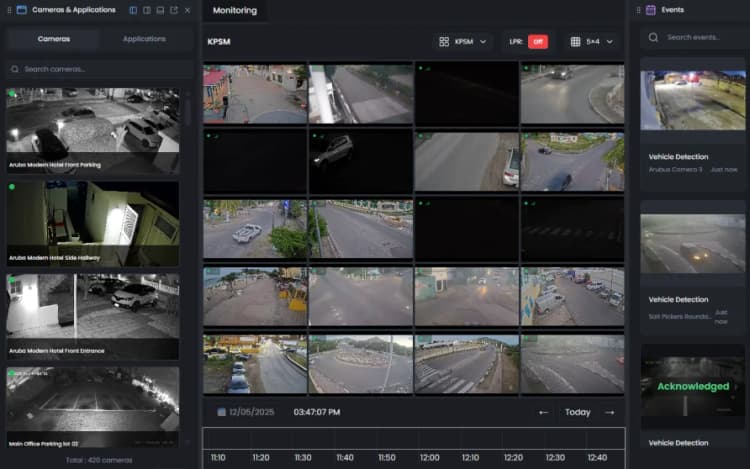Click the 5x4 grid layout icon

pyautogui.click(x=575, y=42)
